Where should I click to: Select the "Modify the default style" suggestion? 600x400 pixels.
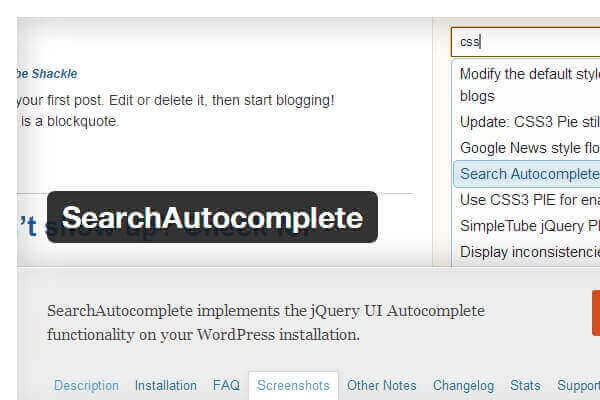coord(529,74)
